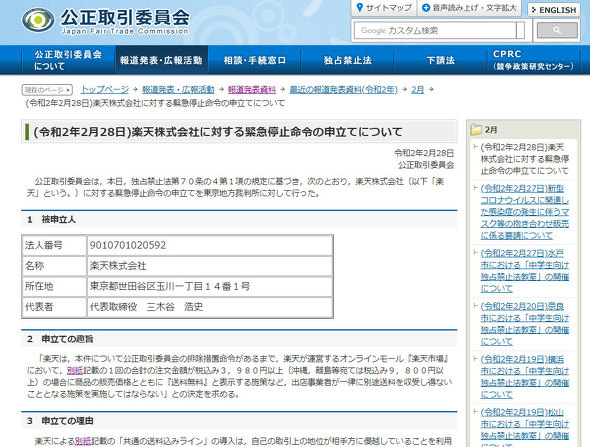Viewport: 590px width, 447px height.
Task: Open sidebar 2月27日 水戸市 link
Action: point(525,271)
